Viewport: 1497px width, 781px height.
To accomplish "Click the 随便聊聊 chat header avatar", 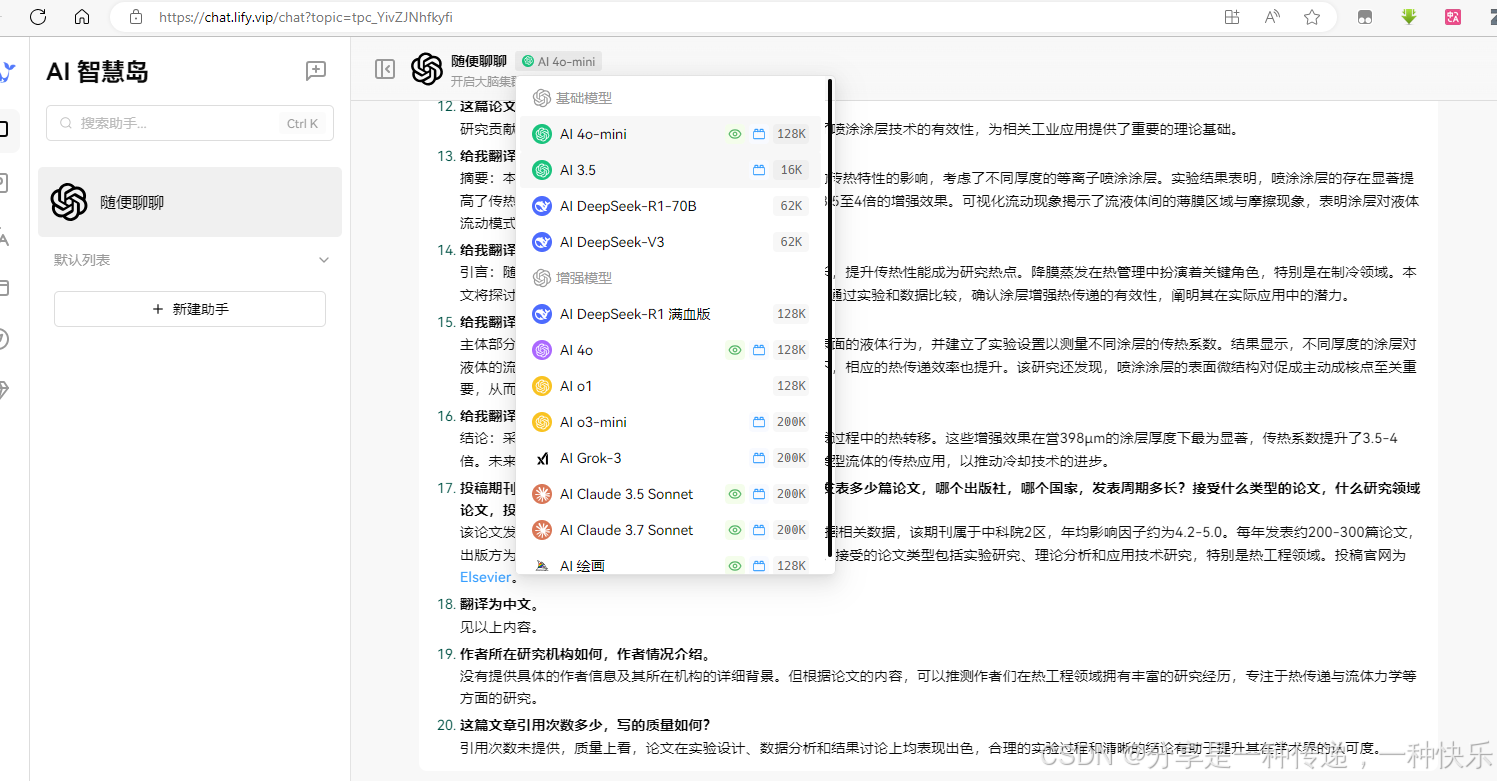I will tap(427, 69).
